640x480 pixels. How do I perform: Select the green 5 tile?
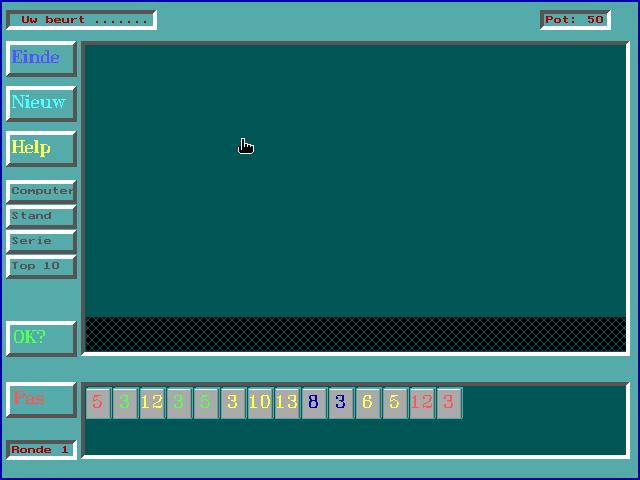(206, 403)
